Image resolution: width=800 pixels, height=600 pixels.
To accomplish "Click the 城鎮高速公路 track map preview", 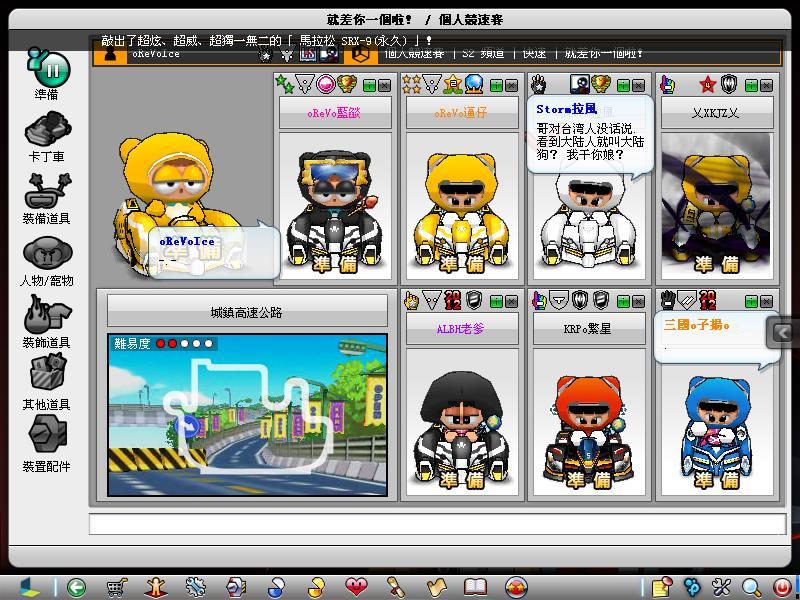I will tap(247, 415).
